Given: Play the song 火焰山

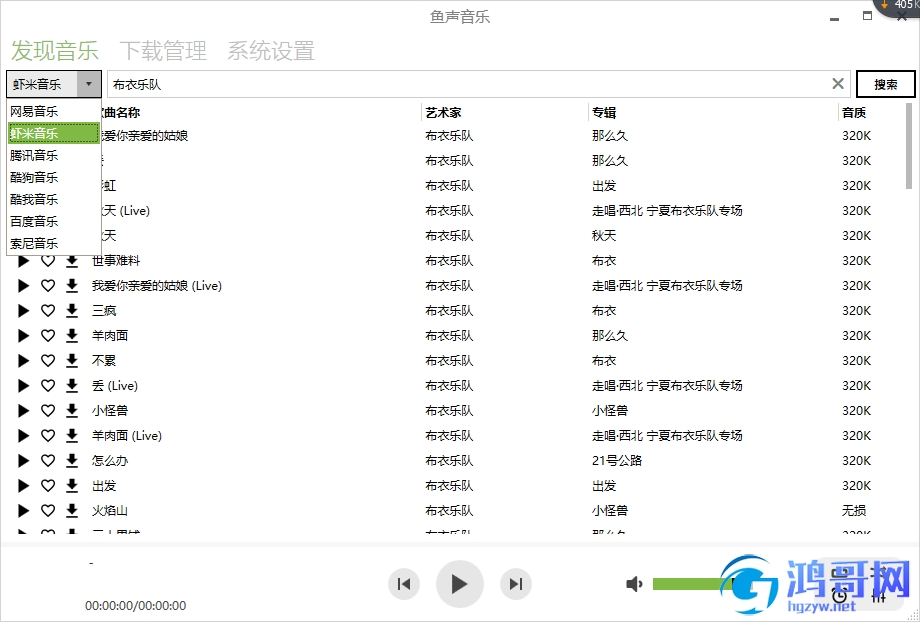Looking at the screenshot, I should pyautogui.click(x=23, y=511).
